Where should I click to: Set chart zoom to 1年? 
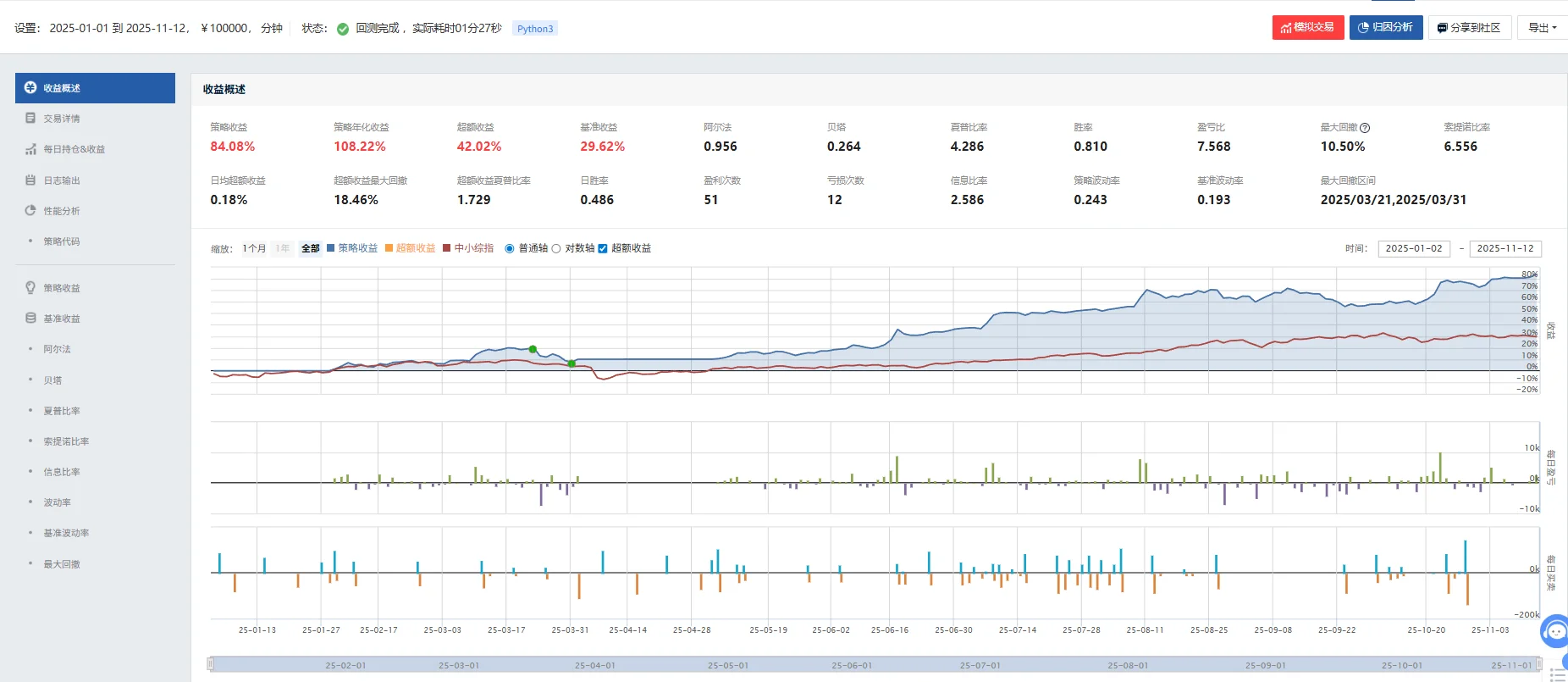tap(282, 248)
